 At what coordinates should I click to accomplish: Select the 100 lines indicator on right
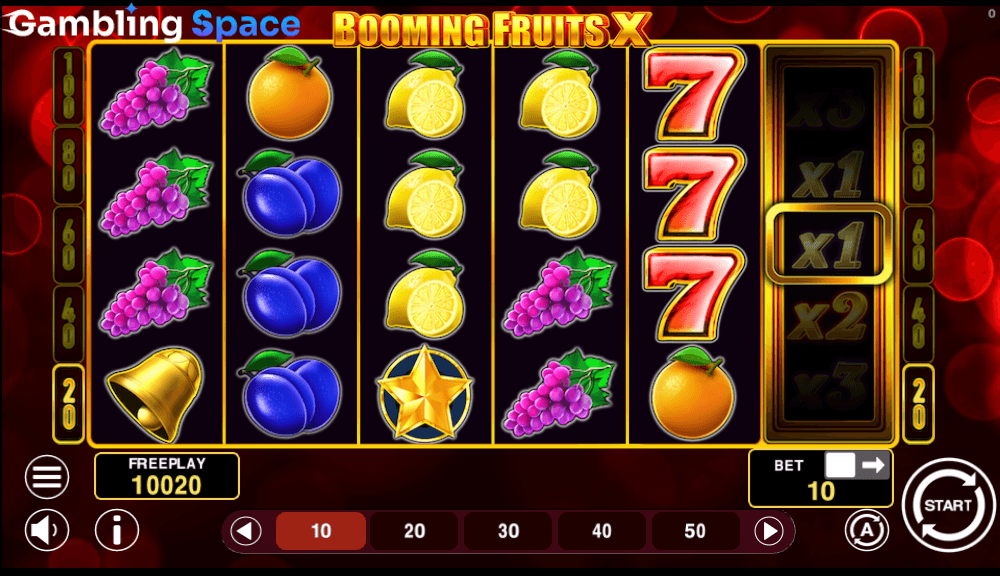[919, 85]
